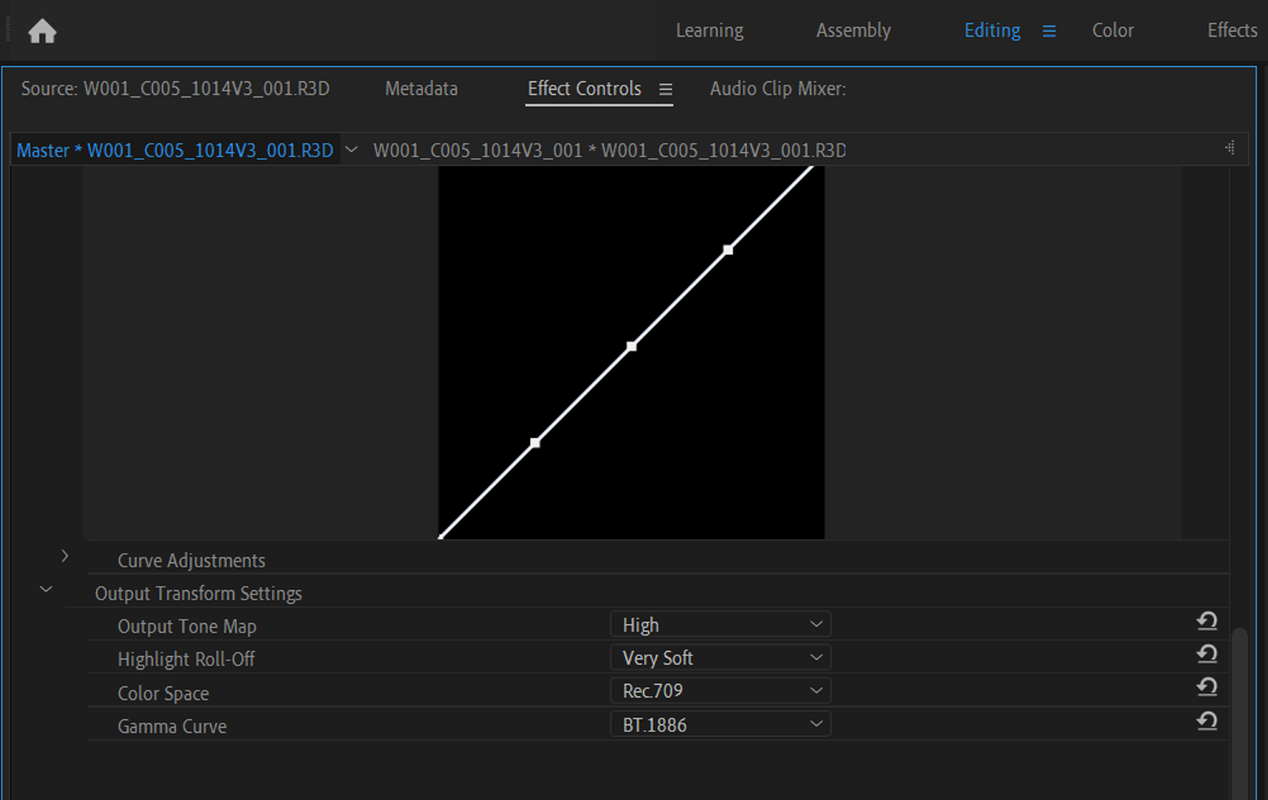Click the Highlight Roll-Off label

187,660
